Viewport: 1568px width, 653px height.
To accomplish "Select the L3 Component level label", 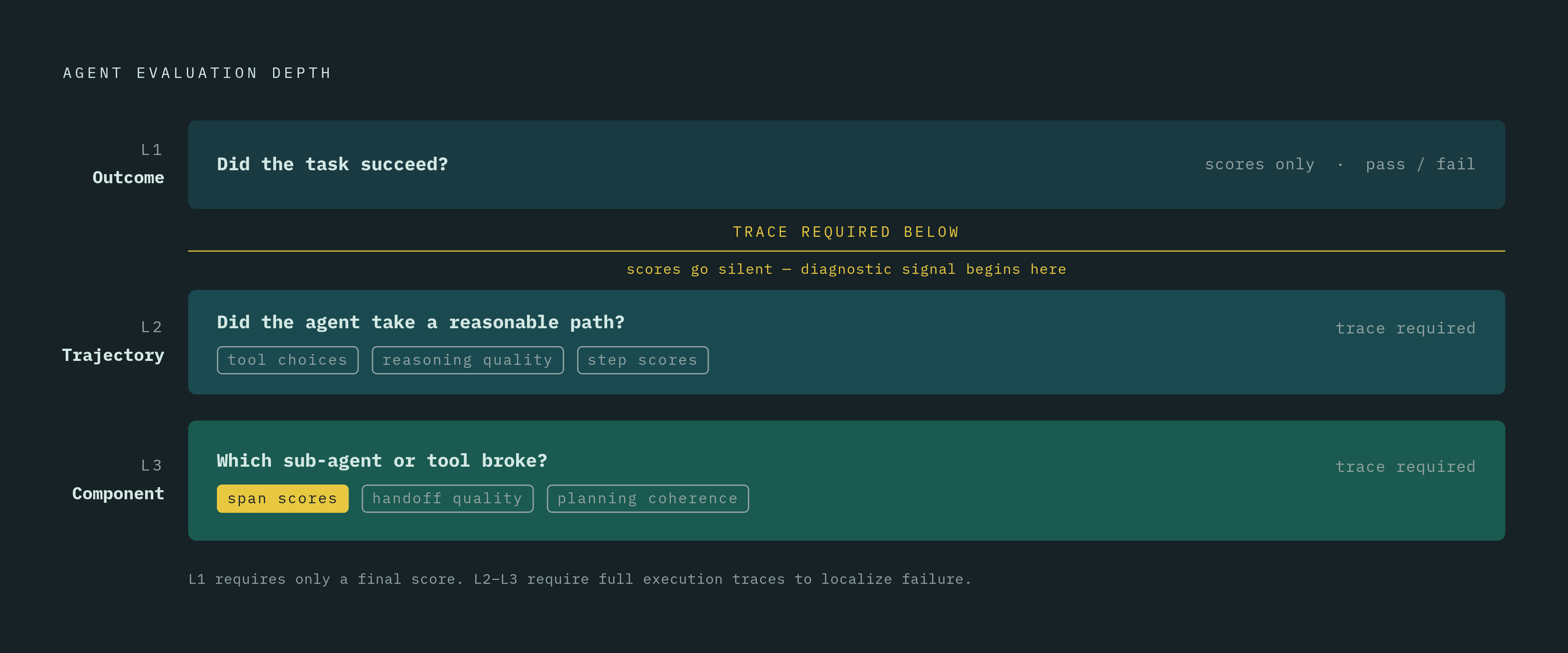I will pos(118,480).
